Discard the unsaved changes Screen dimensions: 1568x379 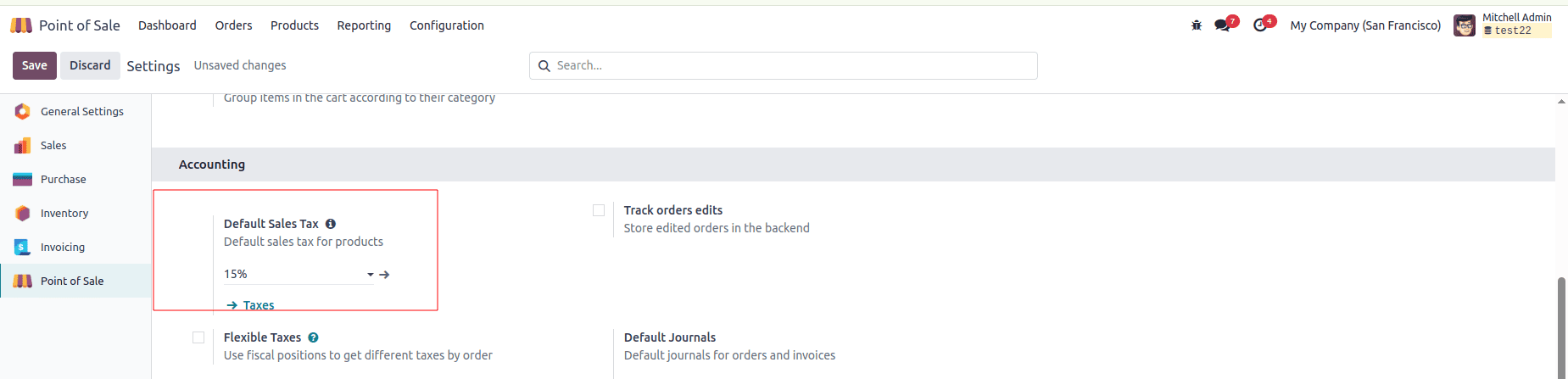point(90,65)
